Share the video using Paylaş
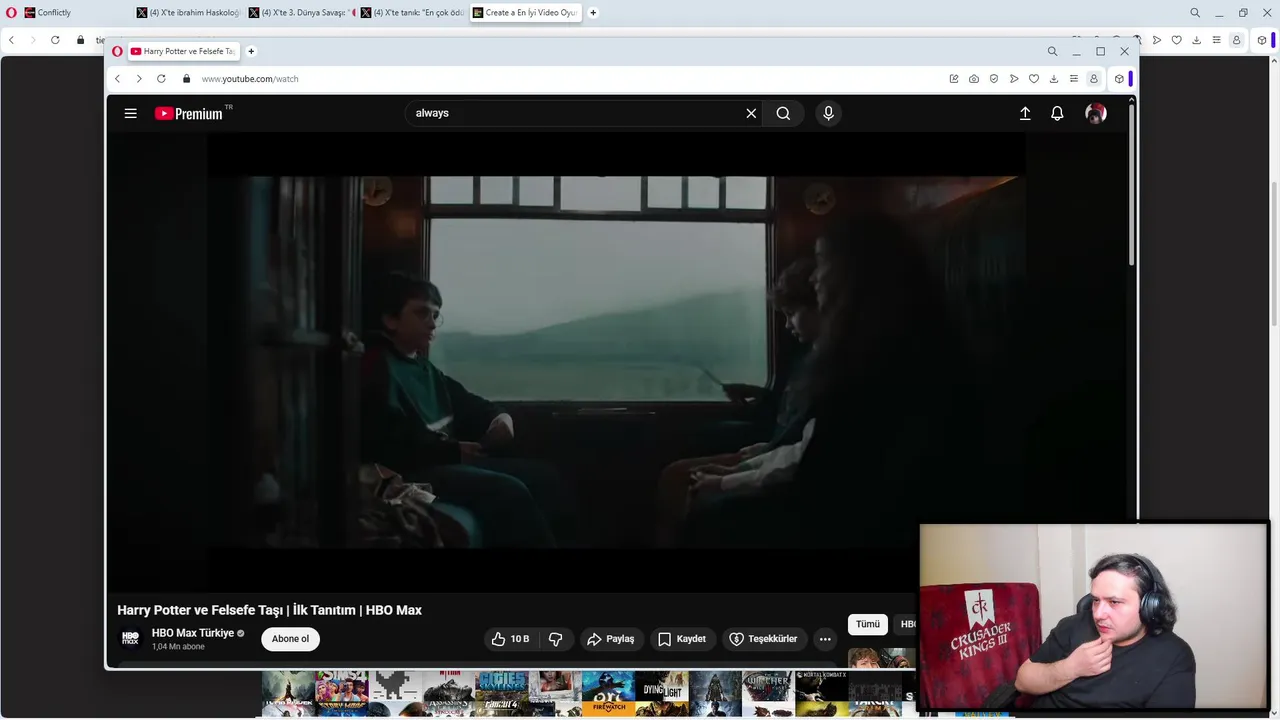Viewport: 1280px width, 720px height. pyautogui.click(x=611, y=639)
